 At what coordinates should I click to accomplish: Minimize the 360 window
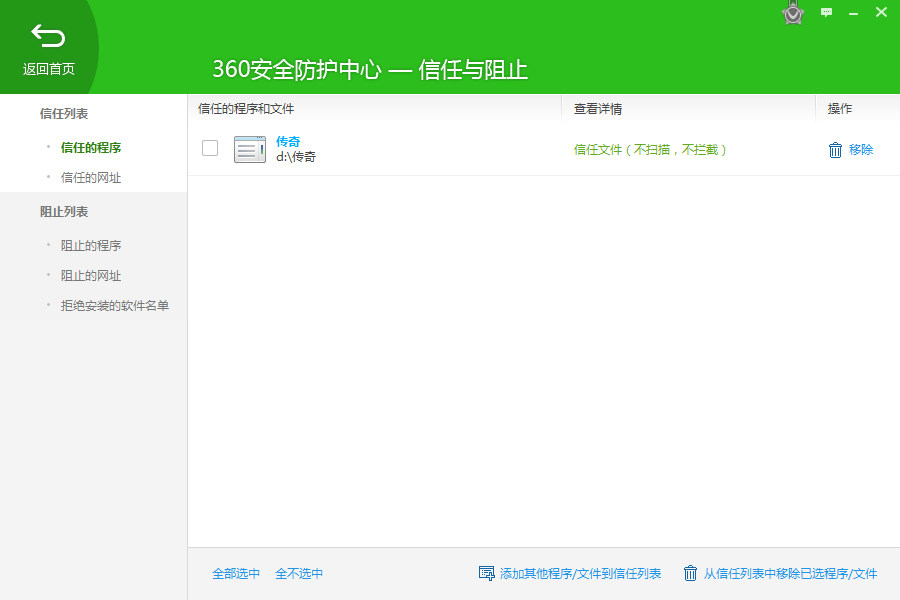(854, 13)
